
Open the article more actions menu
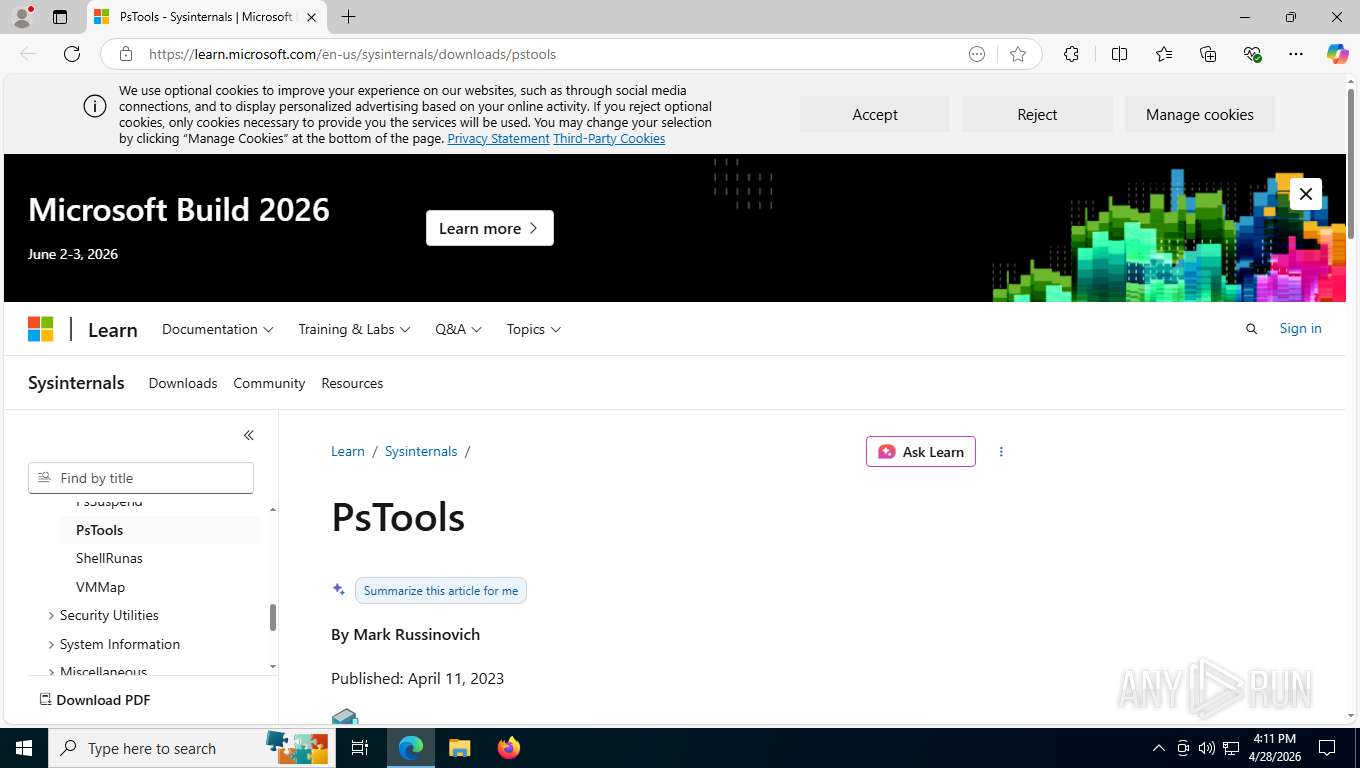(x=1001, y=452)
